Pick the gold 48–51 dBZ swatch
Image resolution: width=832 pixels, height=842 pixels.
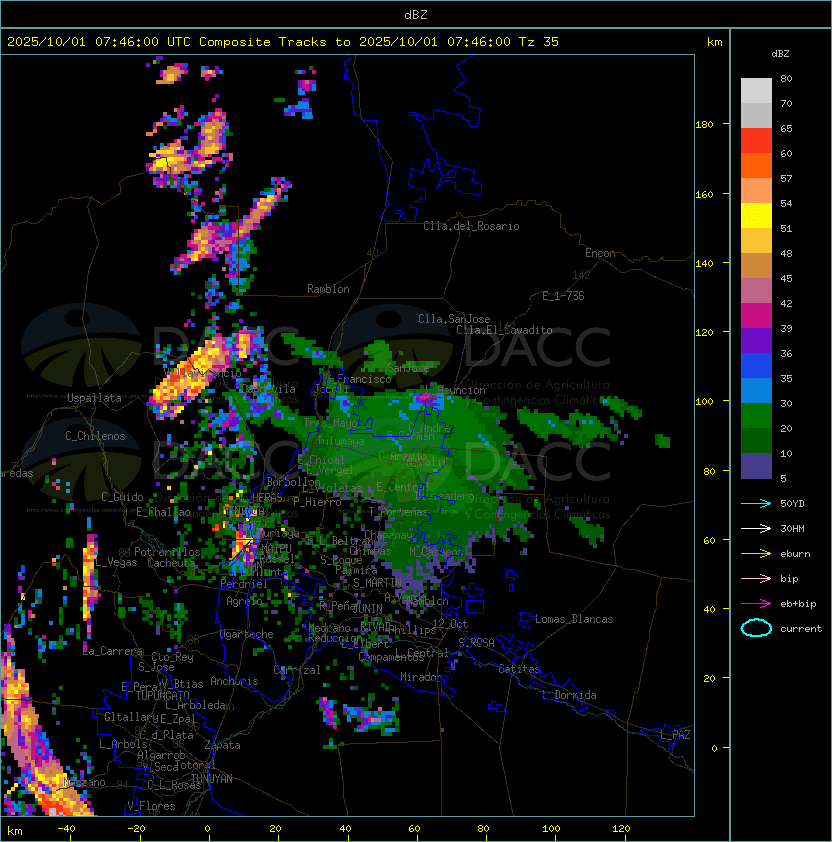click(756, 241)
